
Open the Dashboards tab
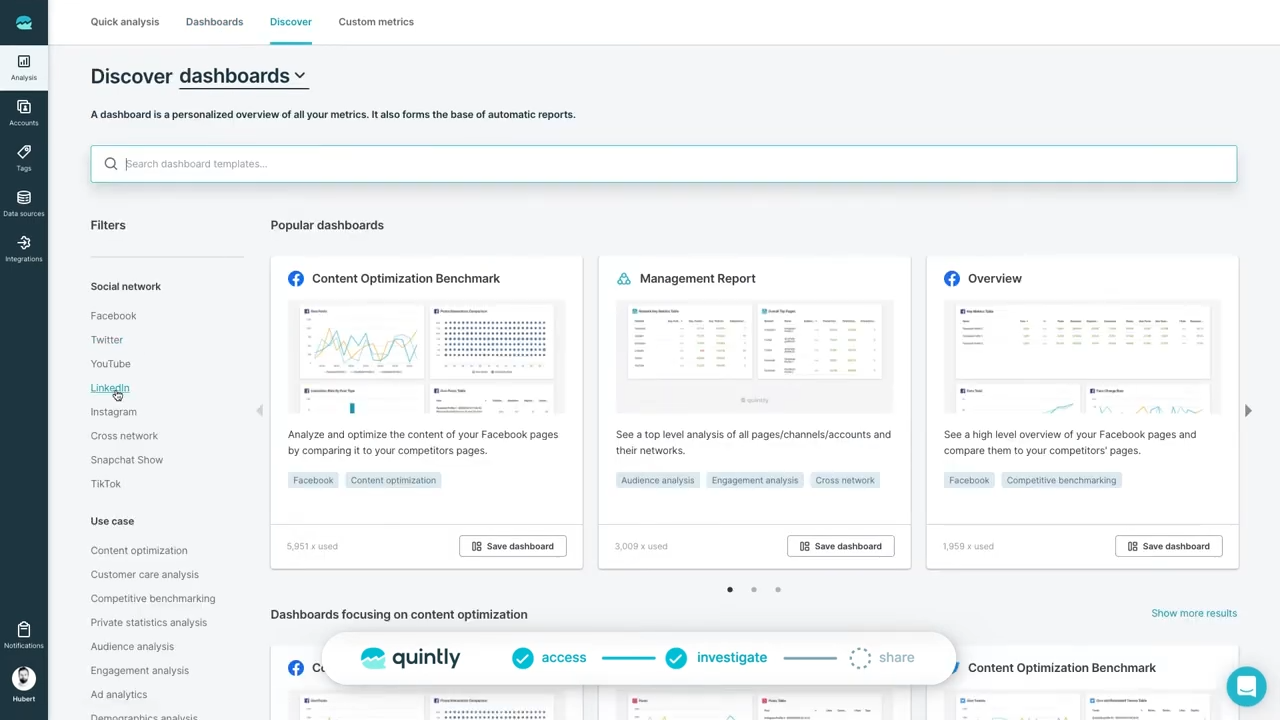click(214, 21)
